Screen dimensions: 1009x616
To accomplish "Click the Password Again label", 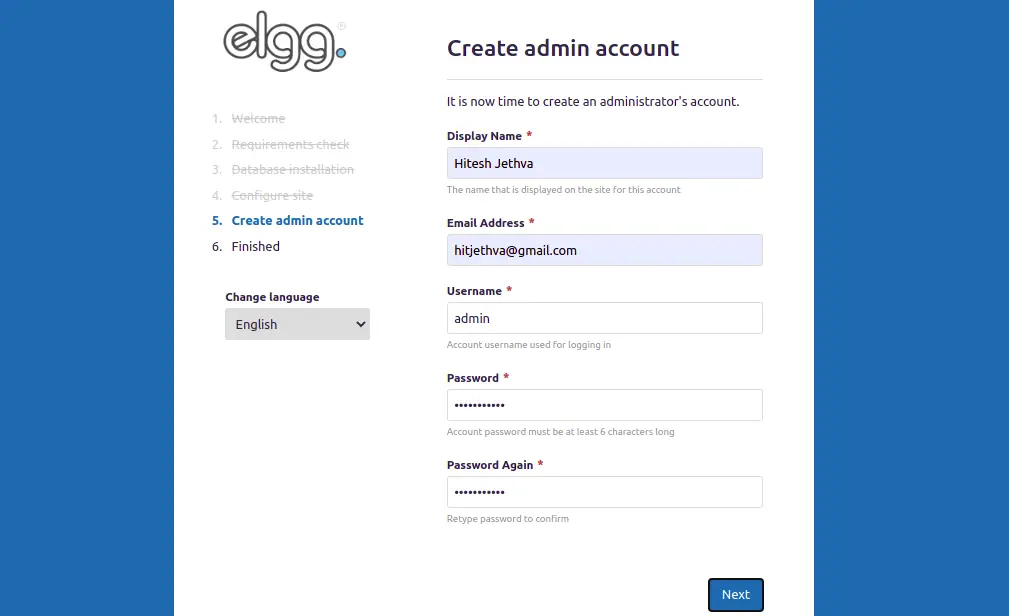I will [x=490, y=465].
